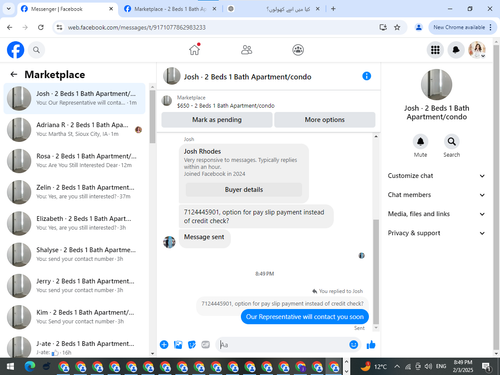Attach a photo using the image icon

coord(178,345)
